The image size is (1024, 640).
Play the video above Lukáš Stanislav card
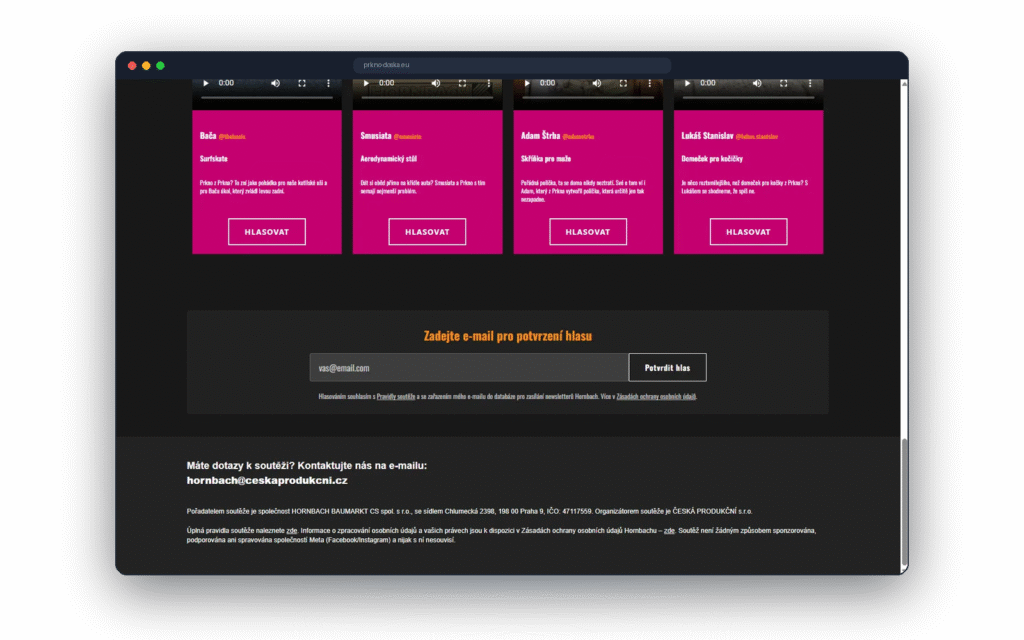tap(687, 83)
